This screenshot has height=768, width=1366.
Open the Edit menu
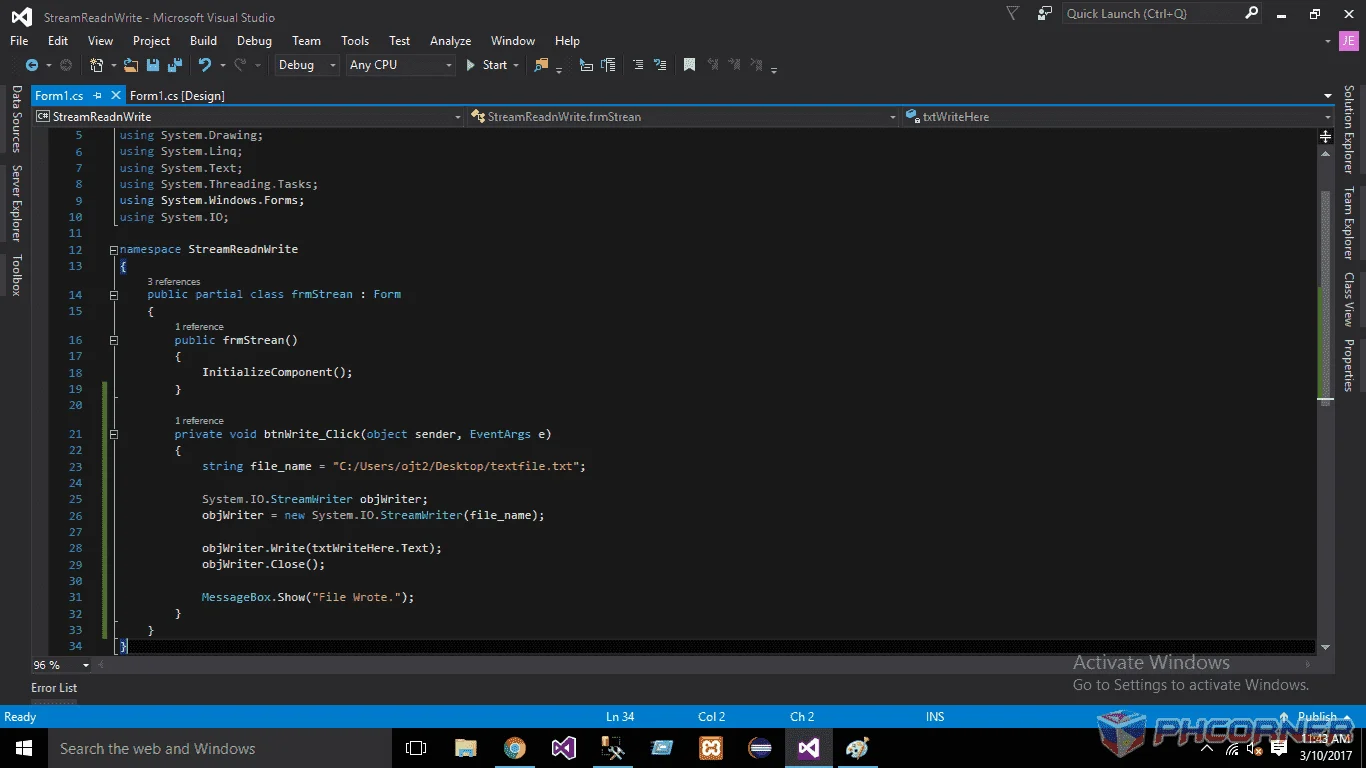click(58, 41)
